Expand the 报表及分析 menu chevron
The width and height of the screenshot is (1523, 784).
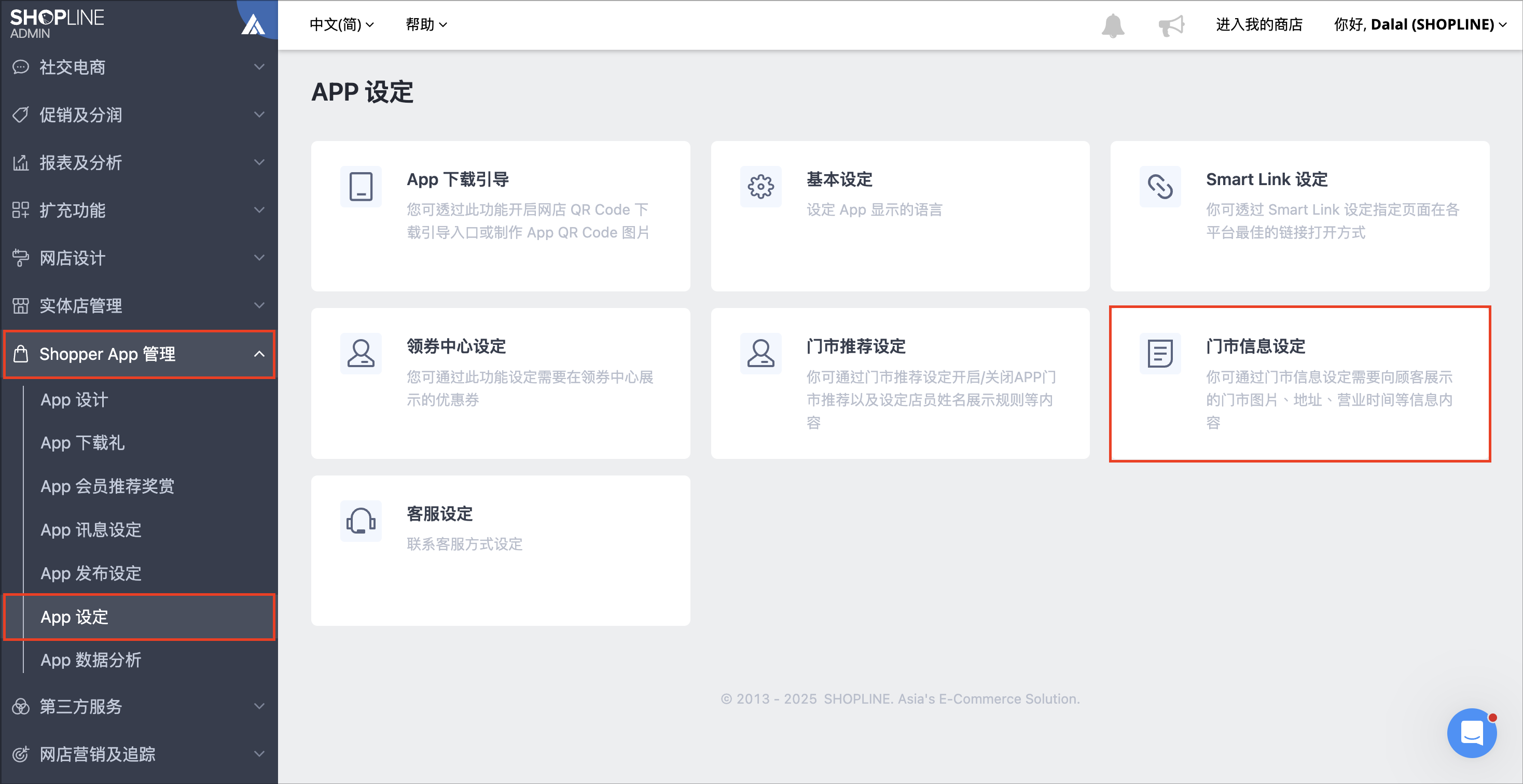coord(259,162)
